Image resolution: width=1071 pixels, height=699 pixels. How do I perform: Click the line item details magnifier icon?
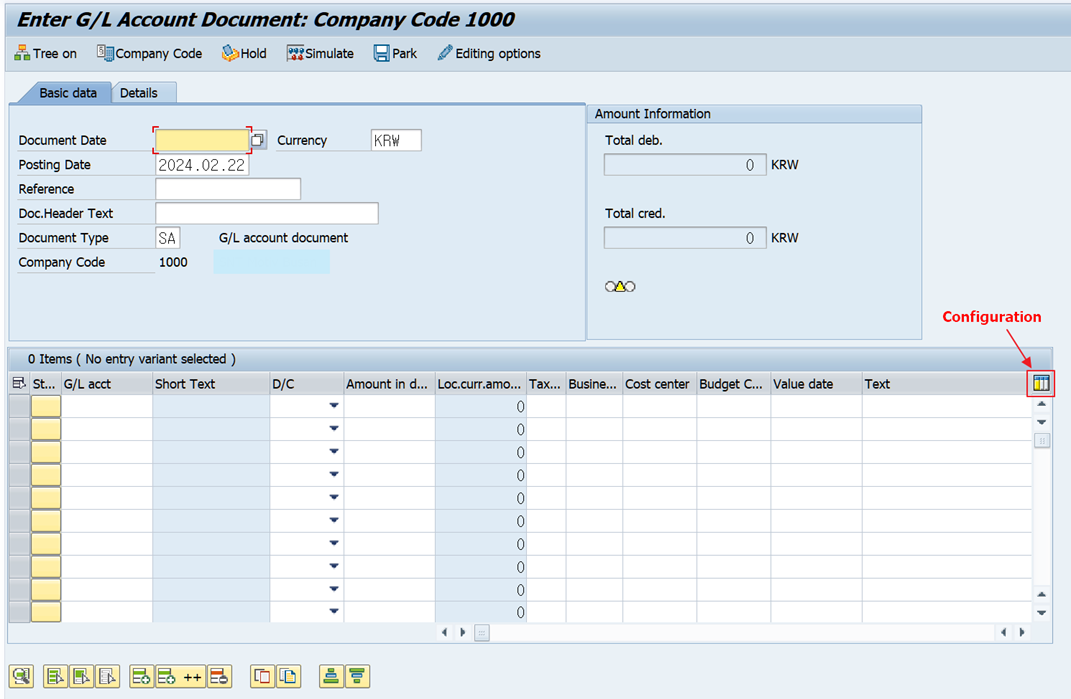click(x=21, y=676)
